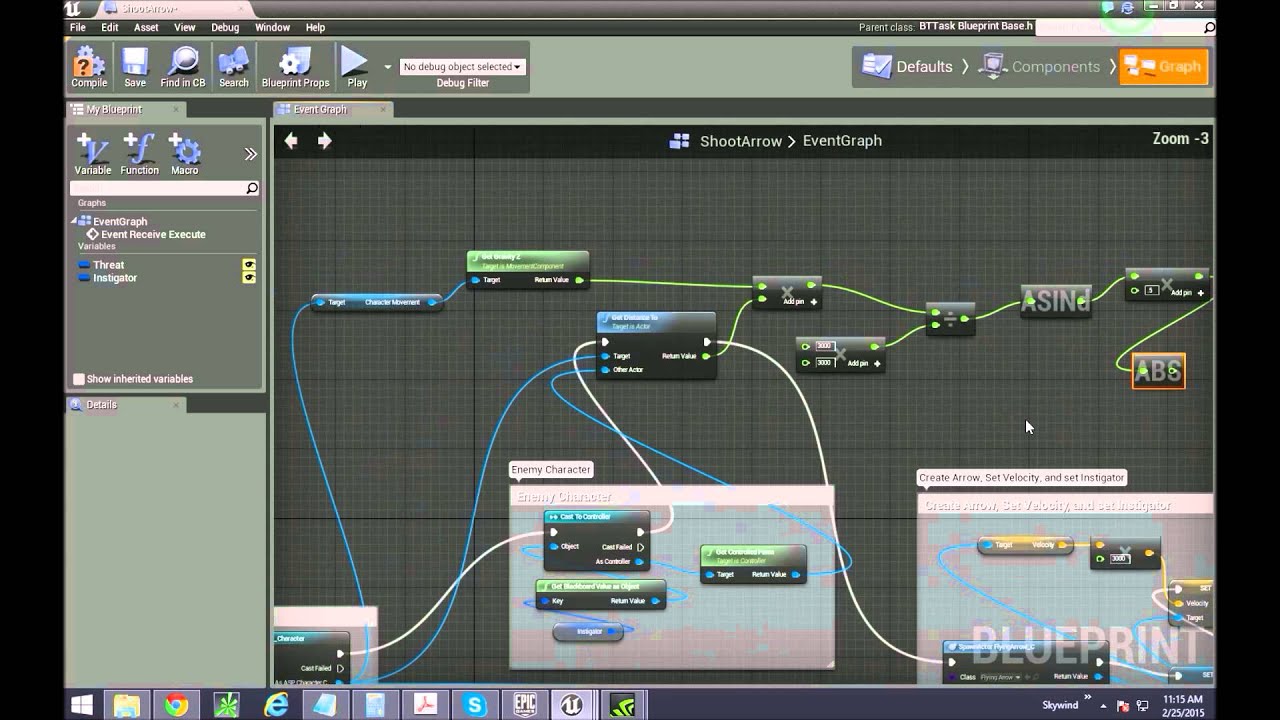This screenshot has height=720, width=1280.
Task: Expand the My Blueprint toolbar overflow chevrons
Action: (x=250, y=154)
